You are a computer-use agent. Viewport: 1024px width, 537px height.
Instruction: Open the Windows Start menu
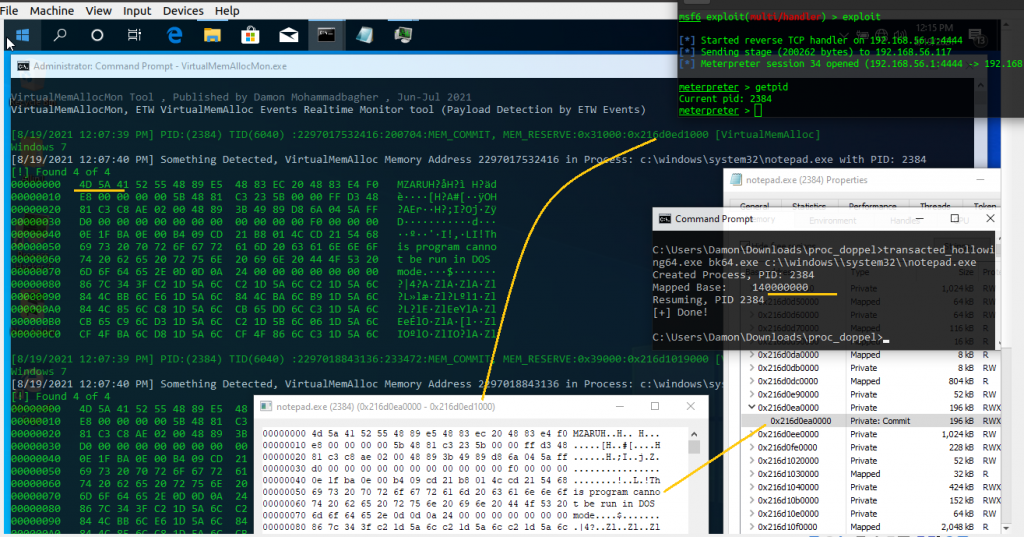pos(22,35)
